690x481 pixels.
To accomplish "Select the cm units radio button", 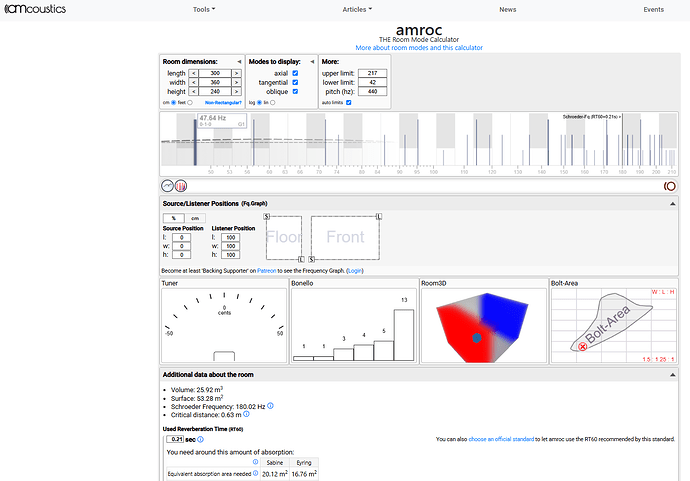I will 173,103.
